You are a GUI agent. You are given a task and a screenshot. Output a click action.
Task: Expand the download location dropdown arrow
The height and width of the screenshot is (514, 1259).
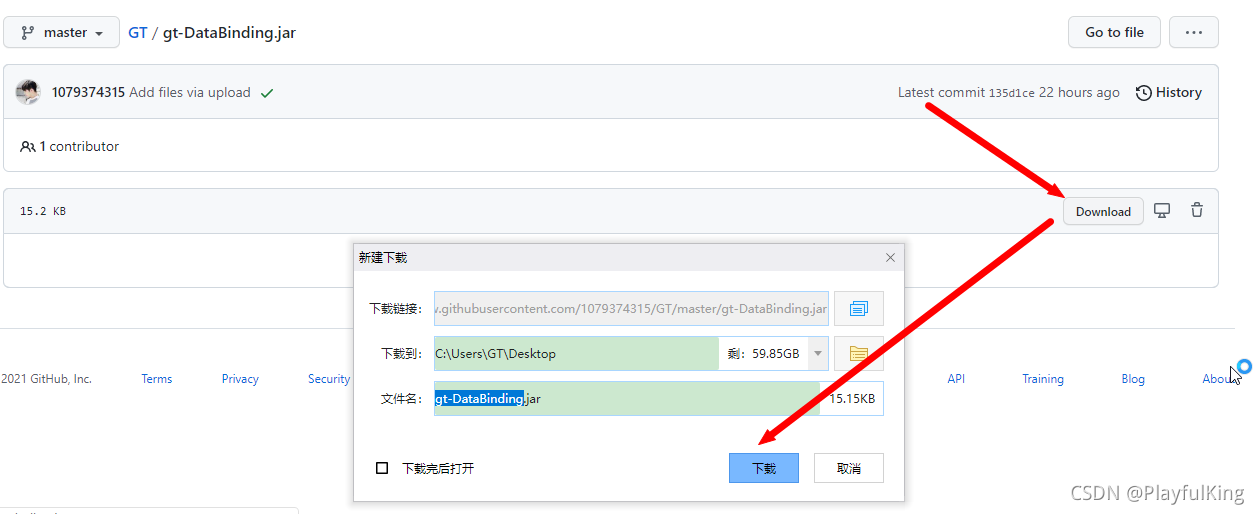click(818, 353)
